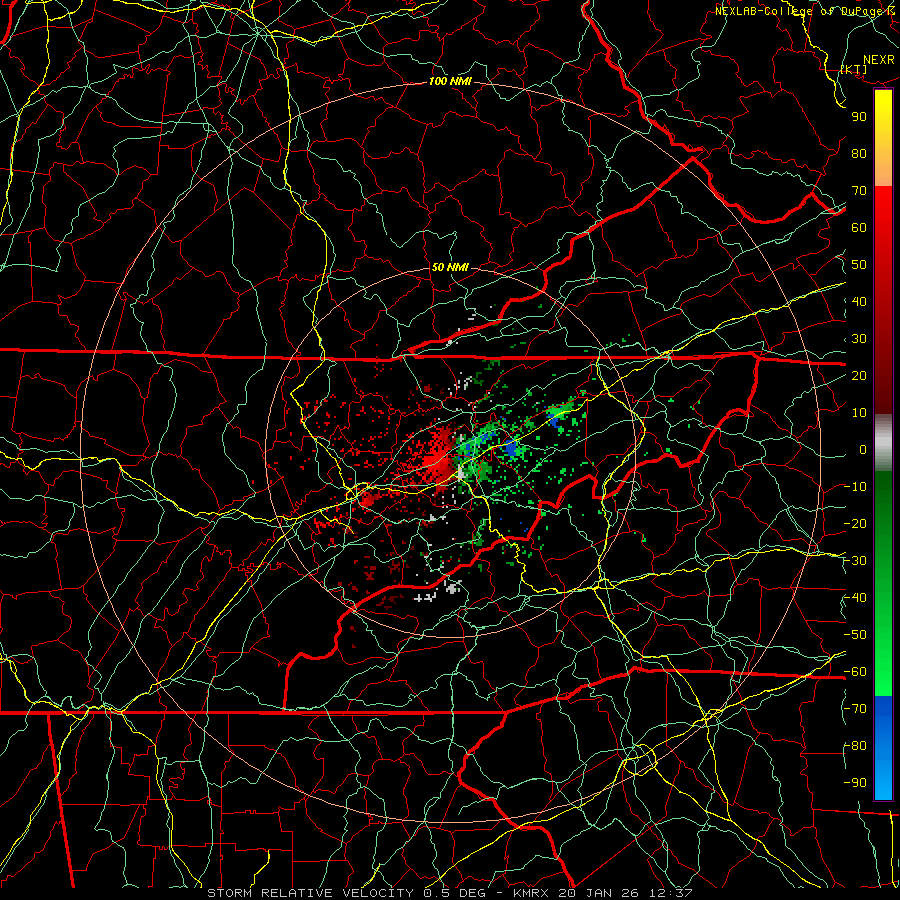The height and width of the screenshot is (900, 900).
Task: Click the -90 label on the velocity scale
Action: (x=855, y=783)
